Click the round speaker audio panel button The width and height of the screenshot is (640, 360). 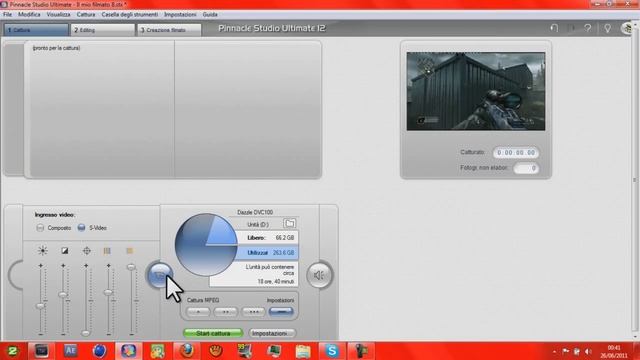pyautogui.click(x=320, y=275)
